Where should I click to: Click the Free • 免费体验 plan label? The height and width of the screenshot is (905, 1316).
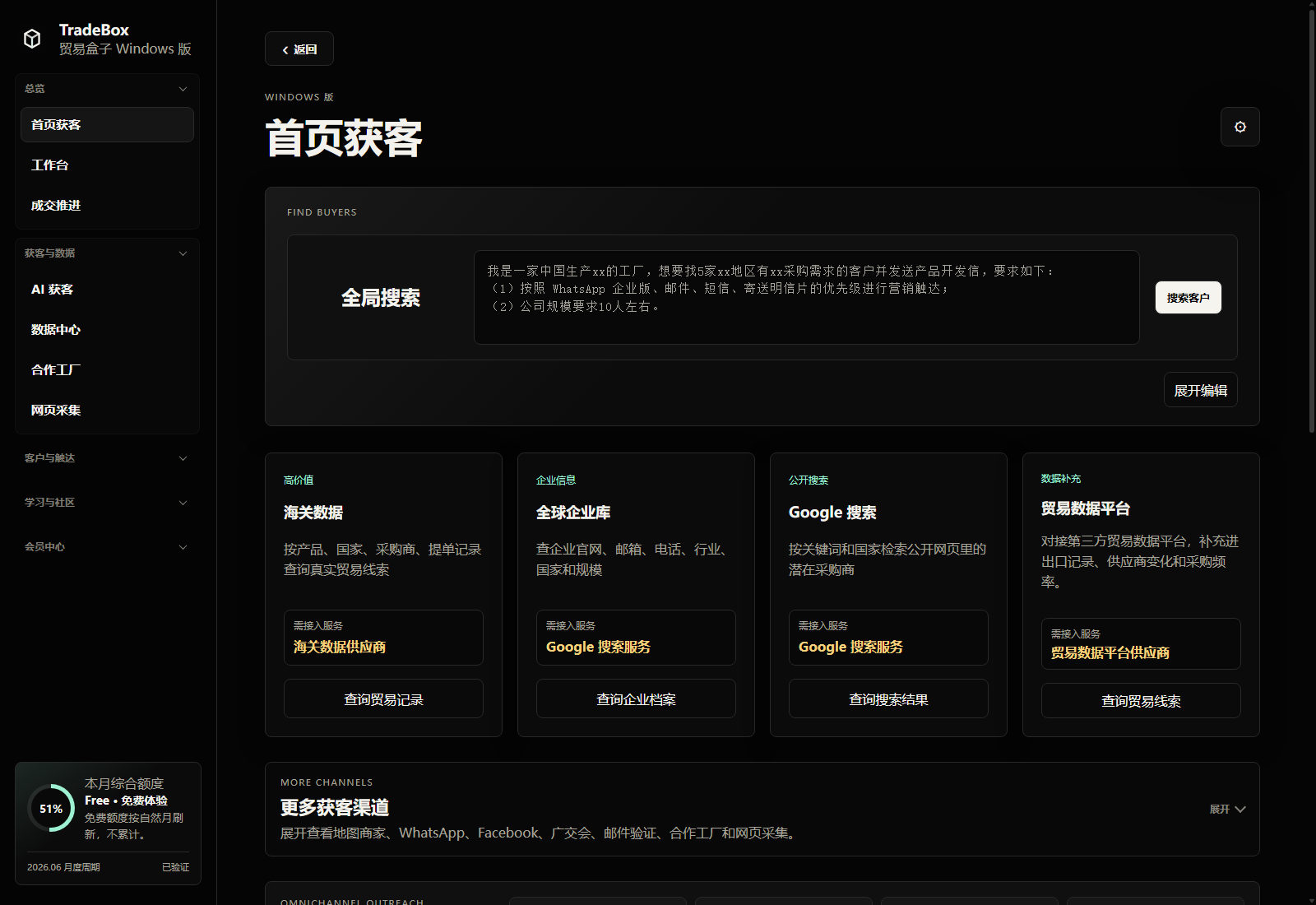(126, 801)
